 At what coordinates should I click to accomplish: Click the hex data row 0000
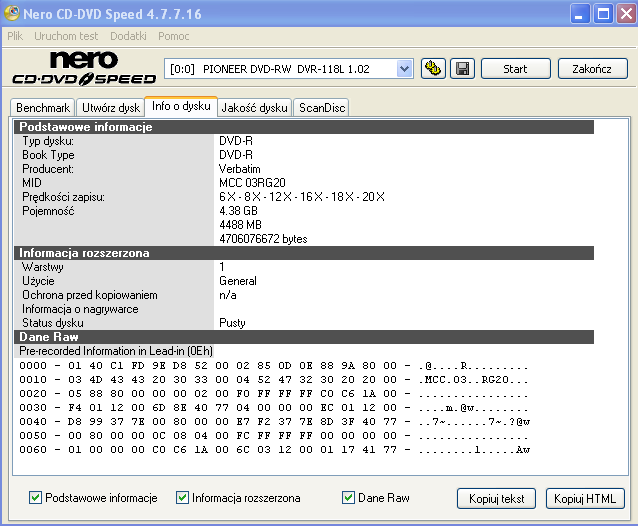(x=273, y=366)
